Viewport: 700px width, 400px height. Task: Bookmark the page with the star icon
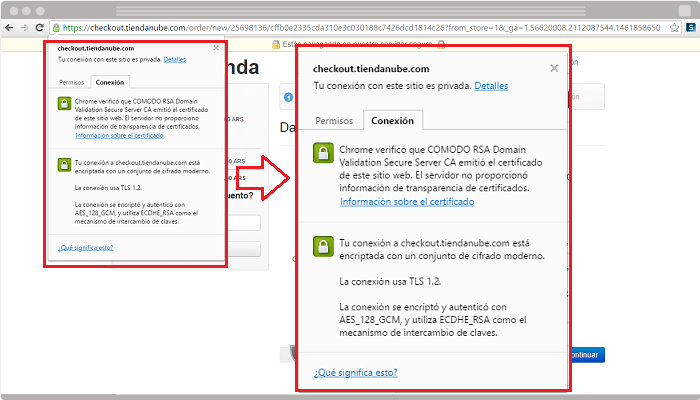pyautogui.click(x=674, y=28)
